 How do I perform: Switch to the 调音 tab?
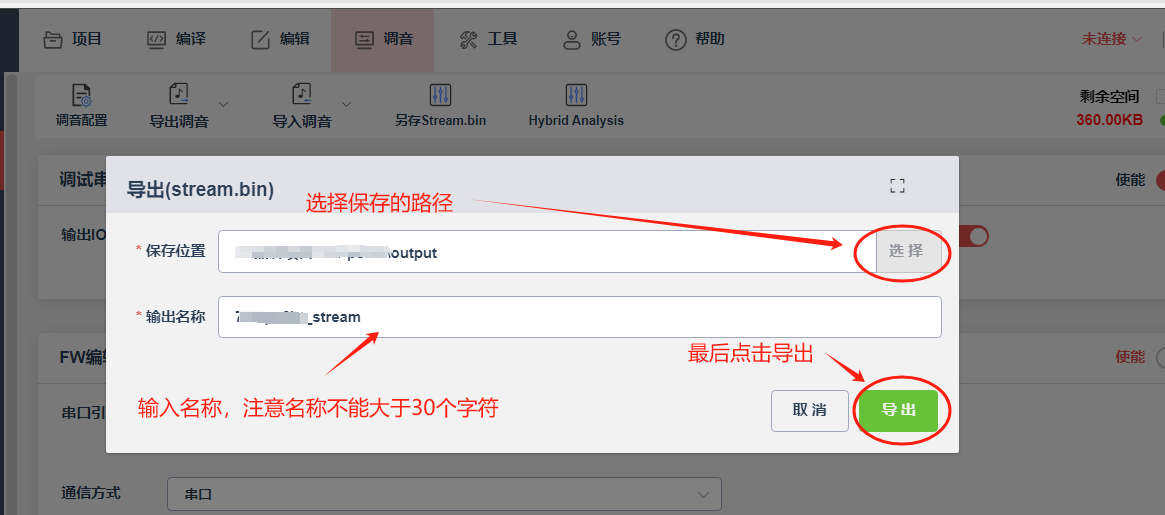[x=383, y=39]
